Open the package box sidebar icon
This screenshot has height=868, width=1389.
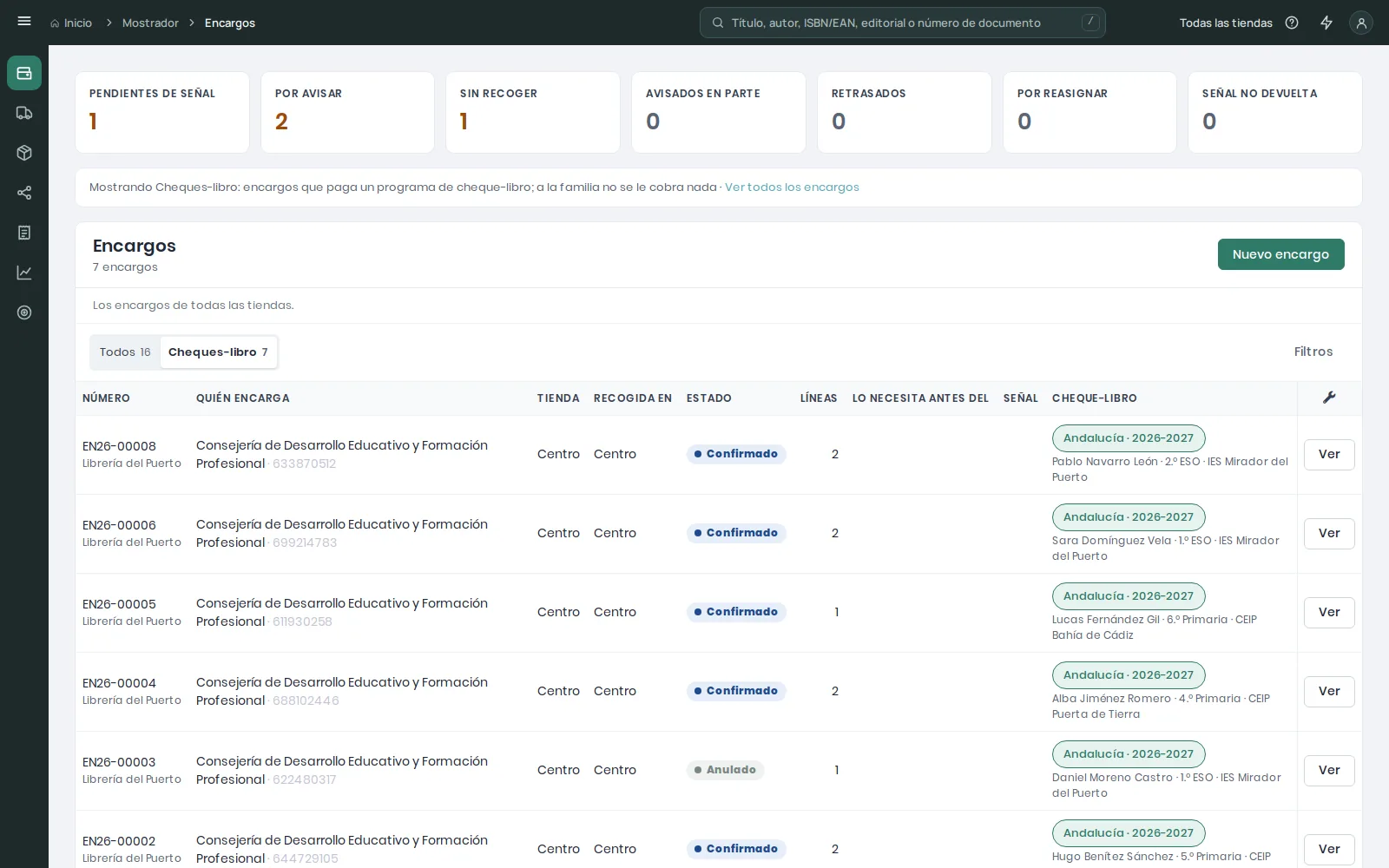click(24, 153)
